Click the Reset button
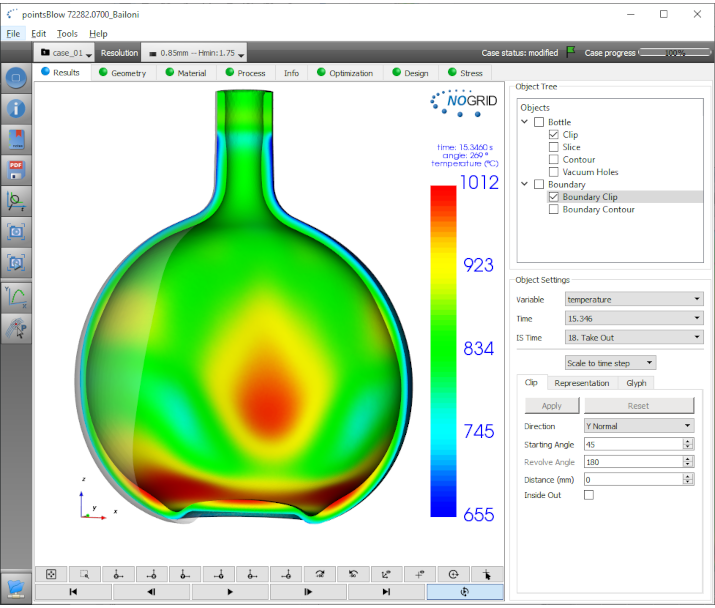Screen dimensions: 715x608 tap(638, 405)
